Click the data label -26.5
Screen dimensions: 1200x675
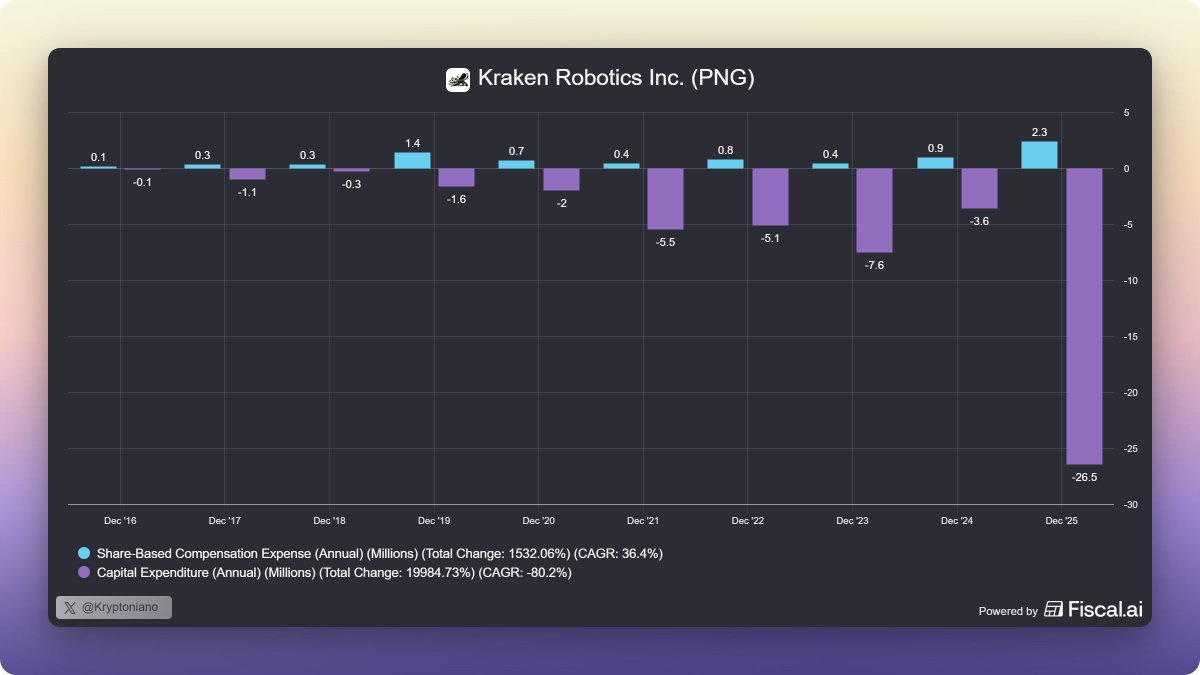pyautogui.click(x=1084, y=477)
